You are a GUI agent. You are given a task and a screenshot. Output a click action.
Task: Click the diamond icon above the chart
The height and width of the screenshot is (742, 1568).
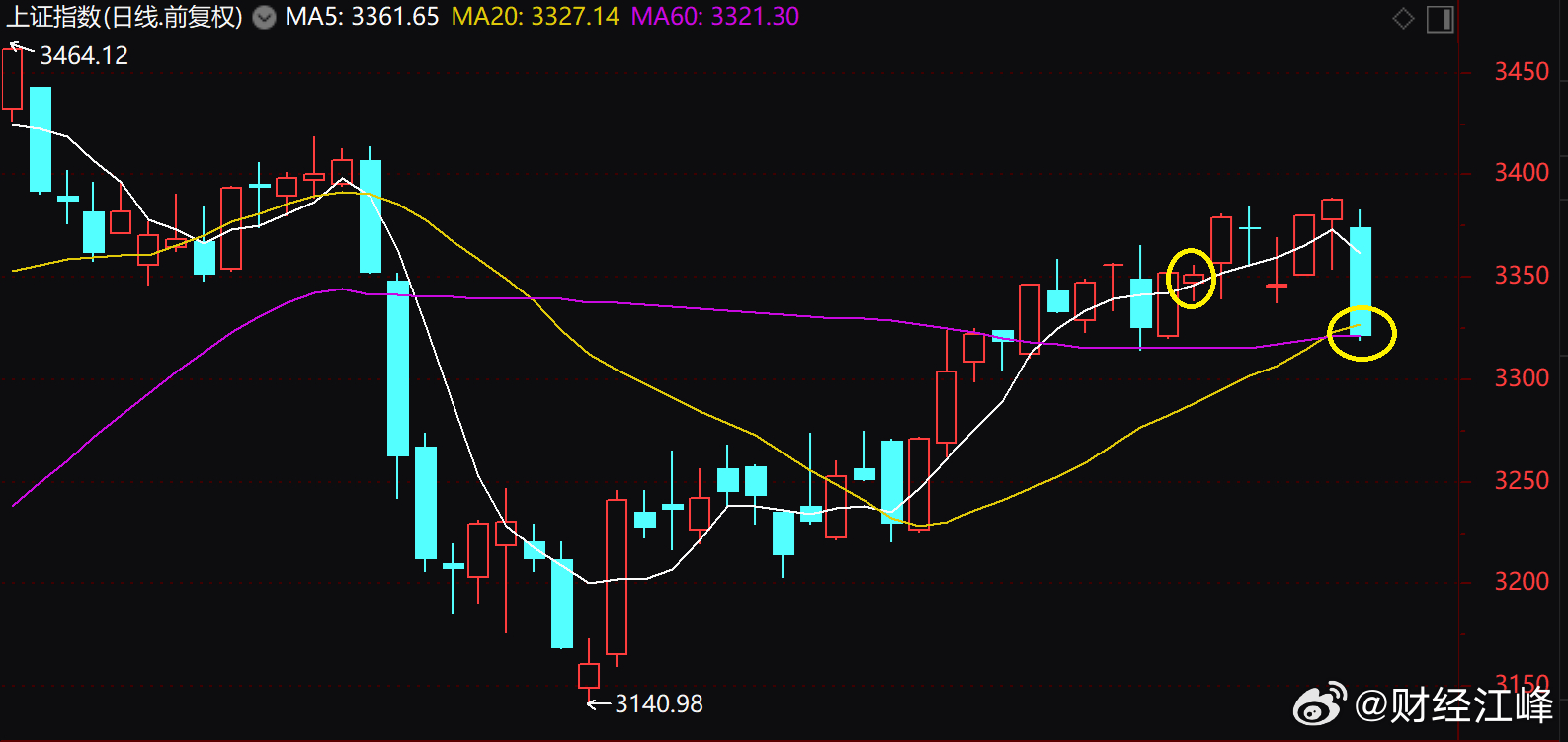pyautogui.click(x=1403, y=18)
